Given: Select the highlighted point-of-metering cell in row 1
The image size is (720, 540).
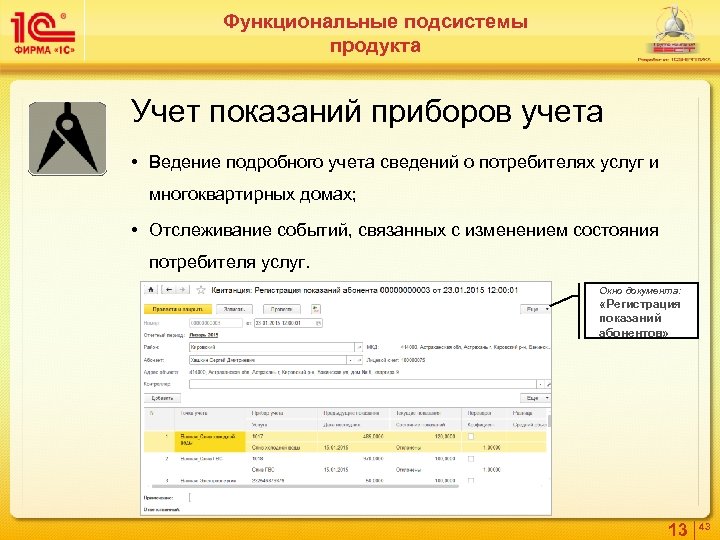Looking at the screenshot, I should click(210, 441).
